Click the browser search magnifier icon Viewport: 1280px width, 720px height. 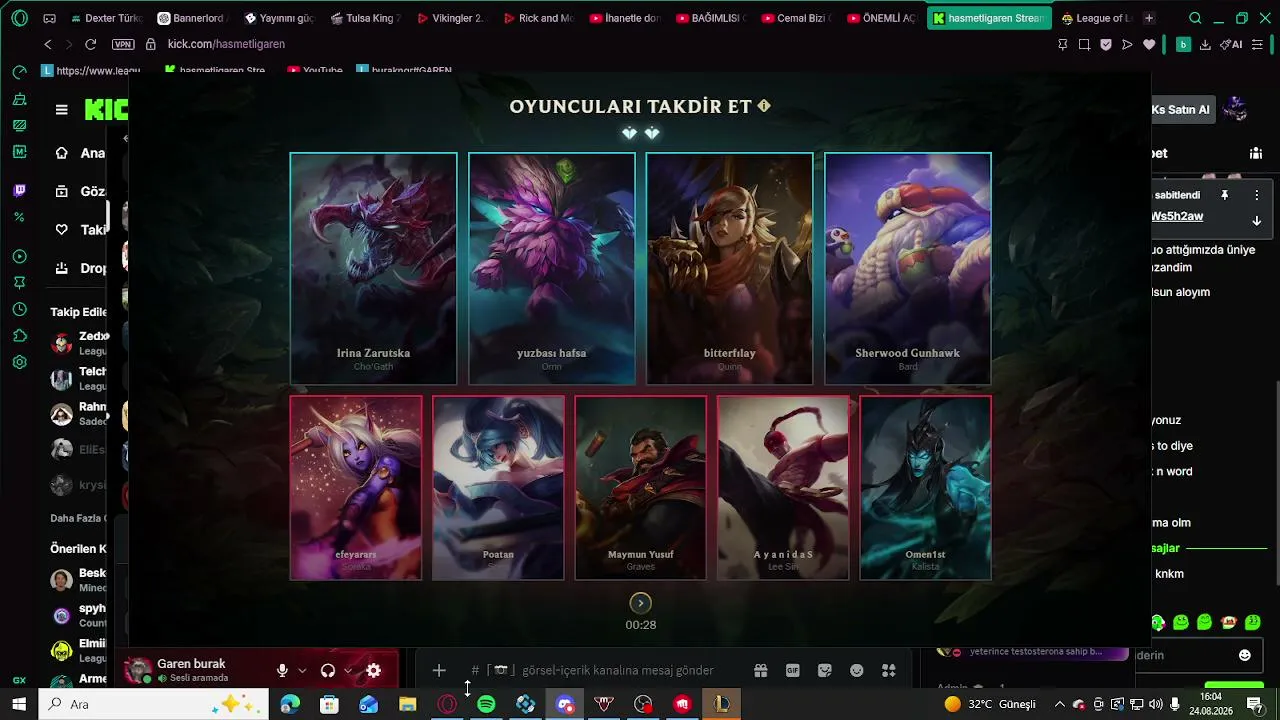pyautogui.click(x=1195, y=18)
